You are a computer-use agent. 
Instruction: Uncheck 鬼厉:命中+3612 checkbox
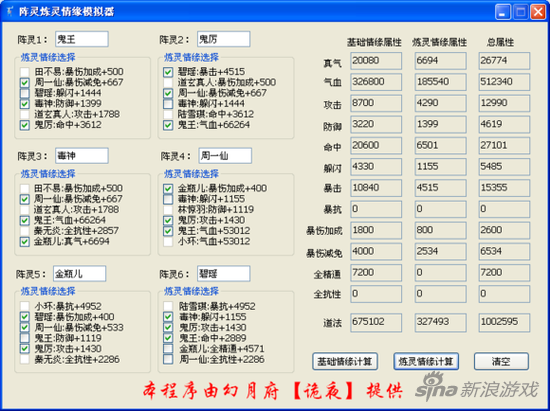(25, 125)
